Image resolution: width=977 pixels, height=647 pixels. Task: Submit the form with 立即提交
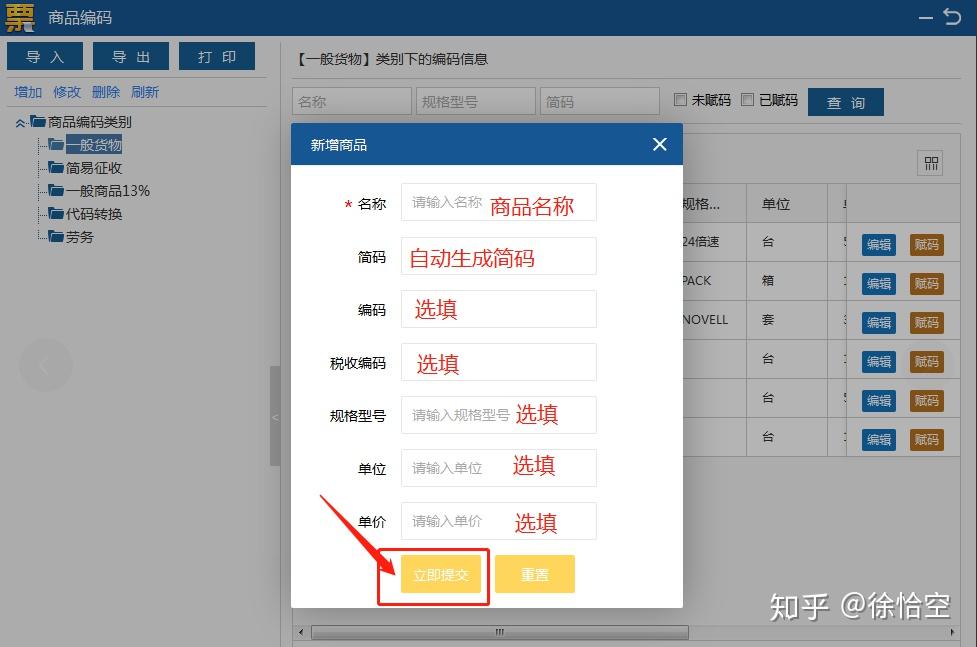pos(440,573)
